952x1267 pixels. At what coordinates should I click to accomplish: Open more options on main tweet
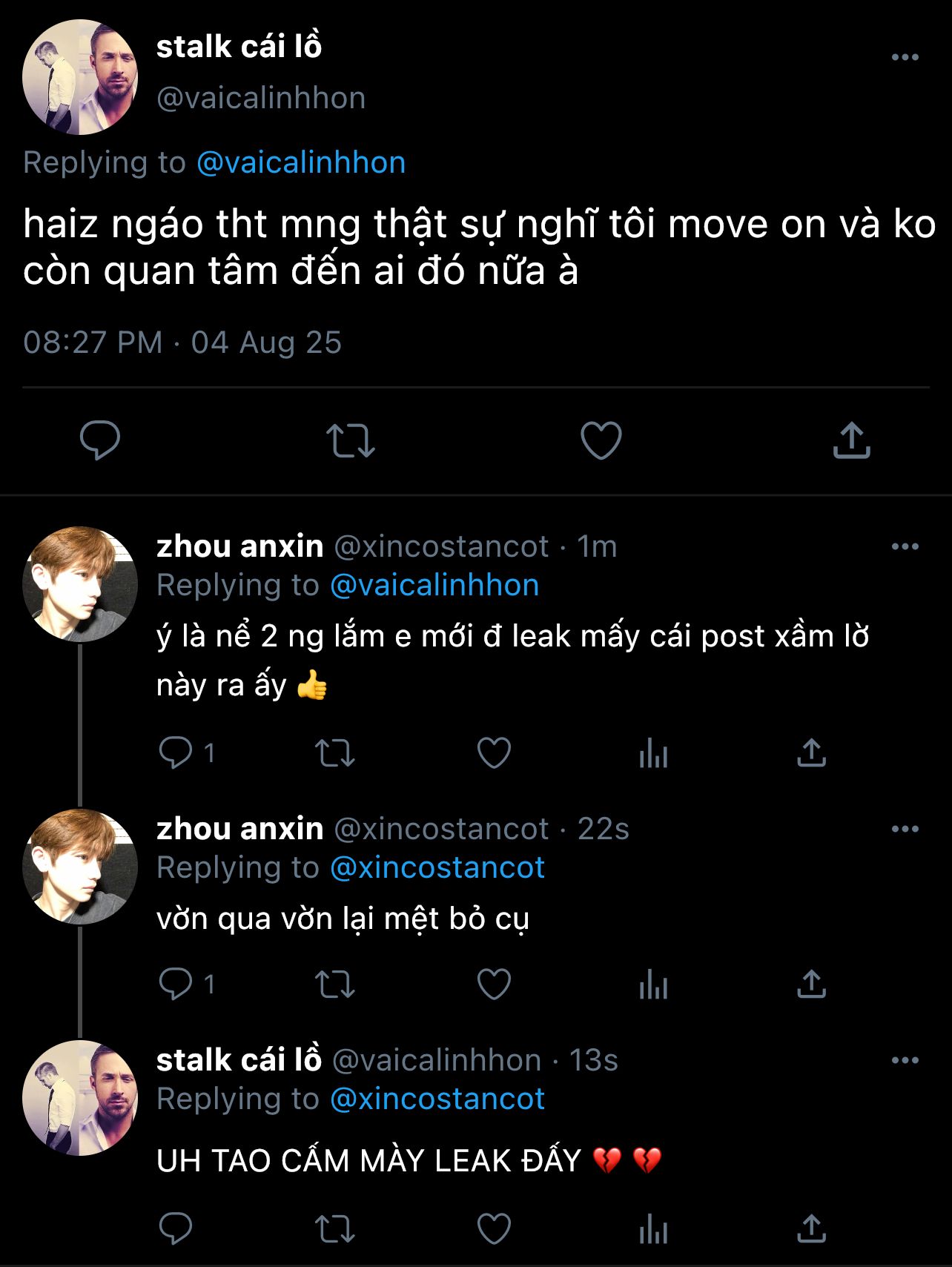[905, 57]
